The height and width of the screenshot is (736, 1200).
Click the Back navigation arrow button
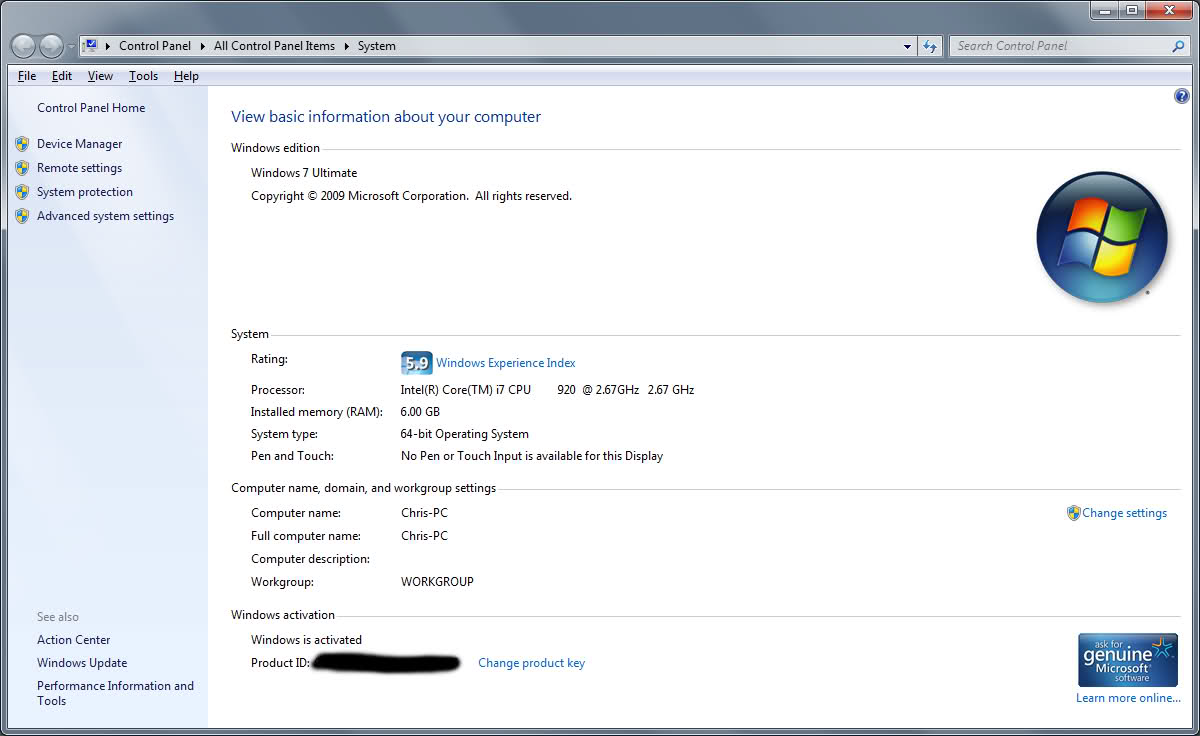point(23,46)
